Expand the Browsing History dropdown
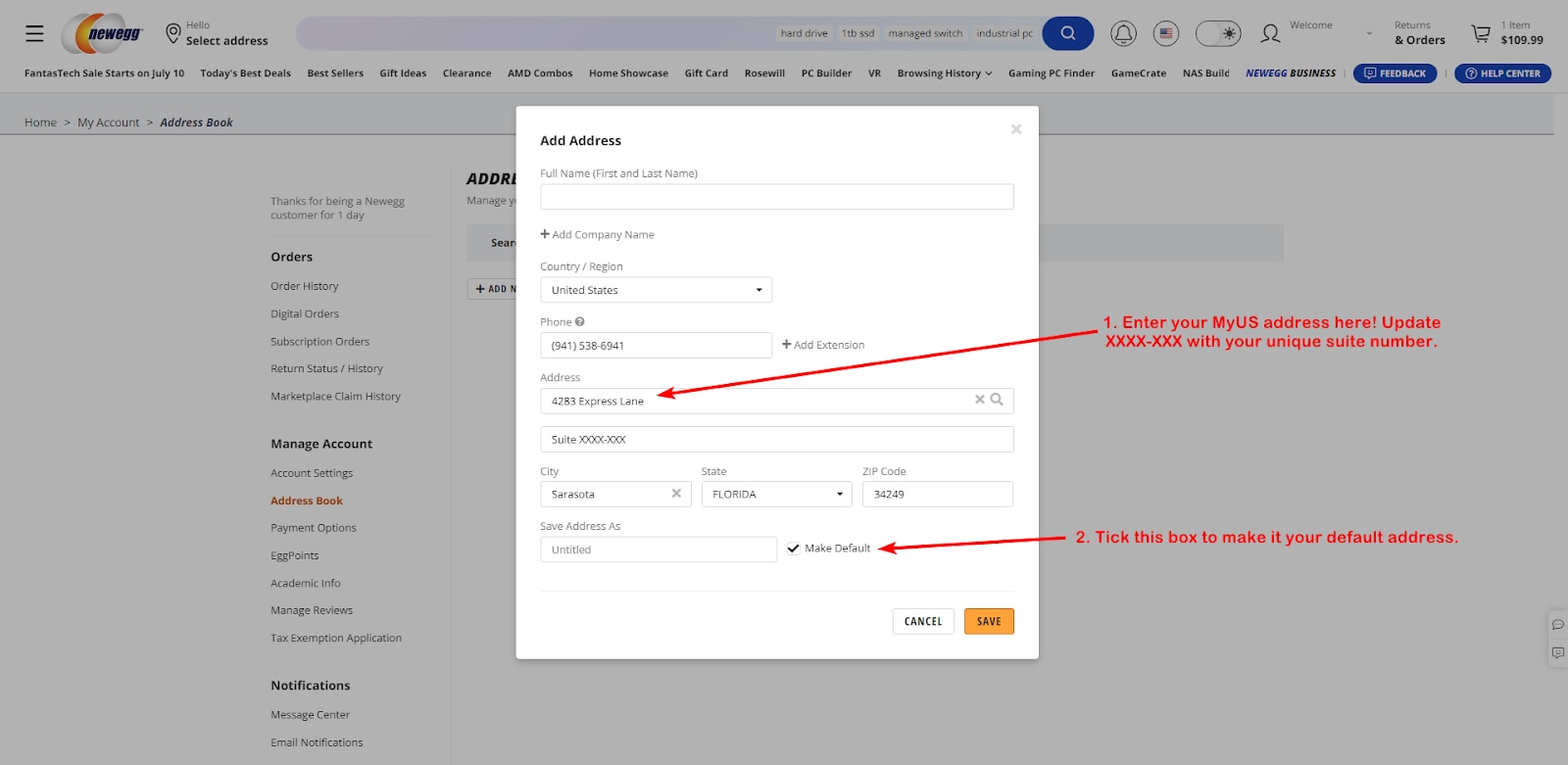 (x=945, y=73)
